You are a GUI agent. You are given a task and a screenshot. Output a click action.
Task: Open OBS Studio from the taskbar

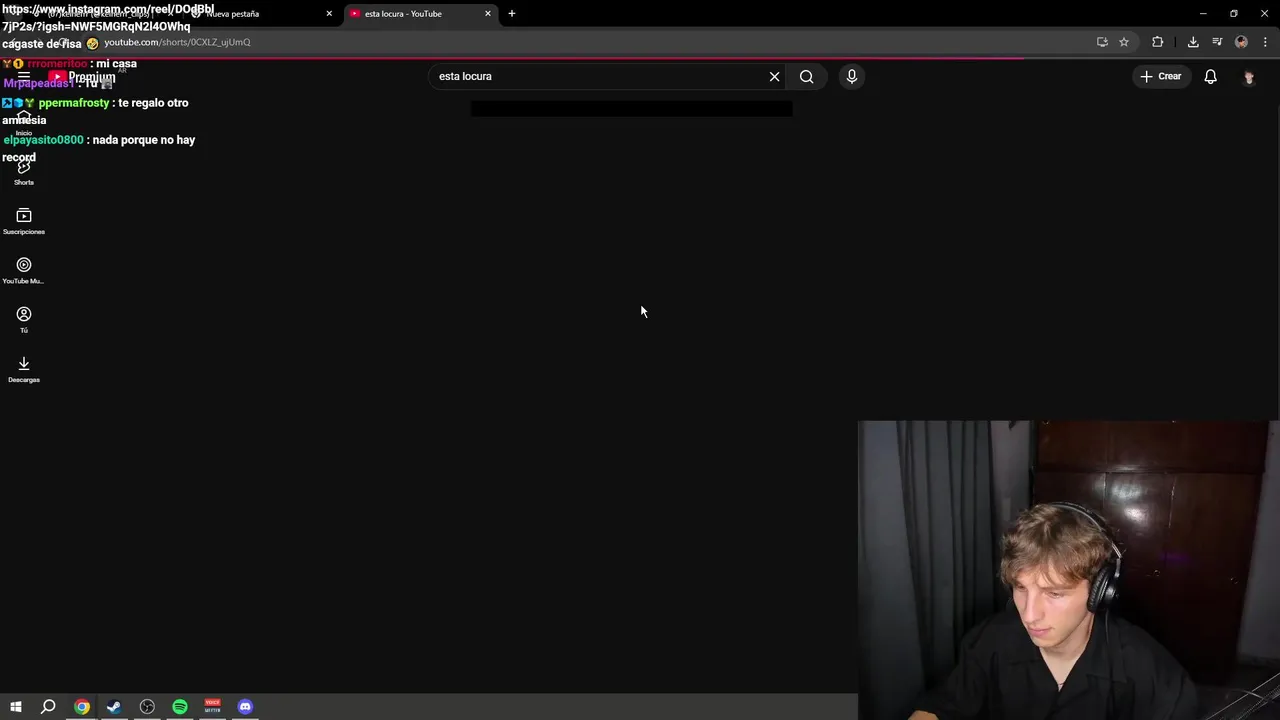pyautogui.click(x=147, y=707)
